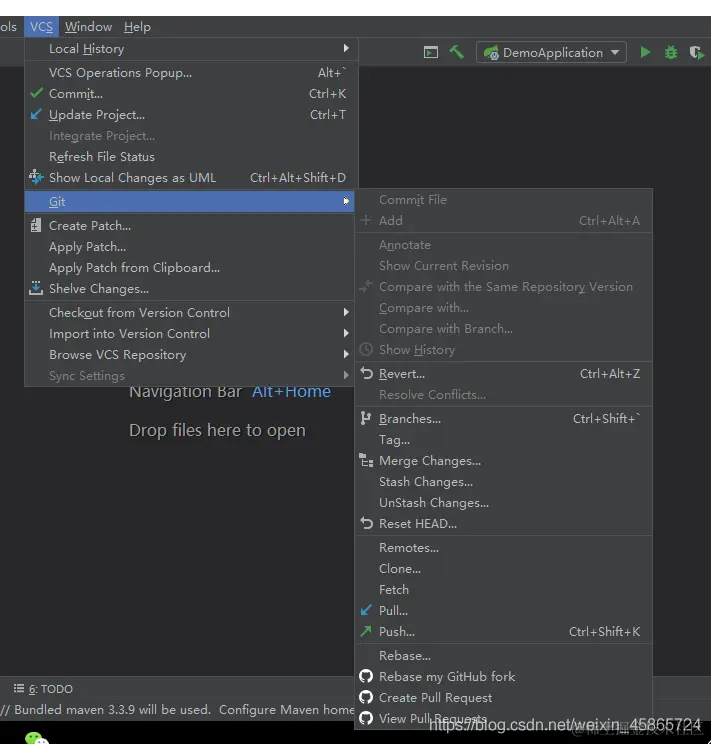Click Rebase my GitHub fork
This screenshot has height=744, width=711.
point(504,676)
